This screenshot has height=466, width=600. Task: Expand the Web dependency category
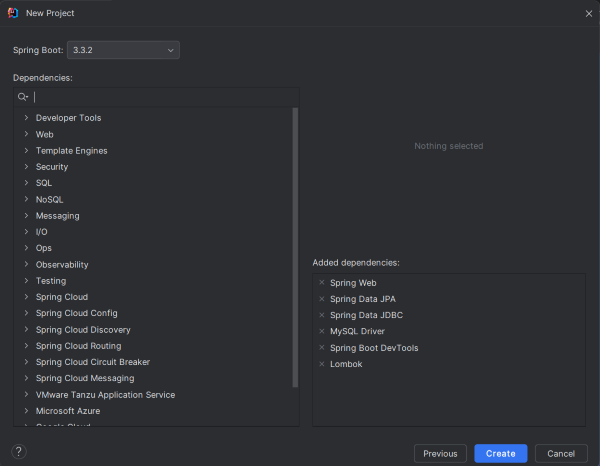tap(26, 134)
